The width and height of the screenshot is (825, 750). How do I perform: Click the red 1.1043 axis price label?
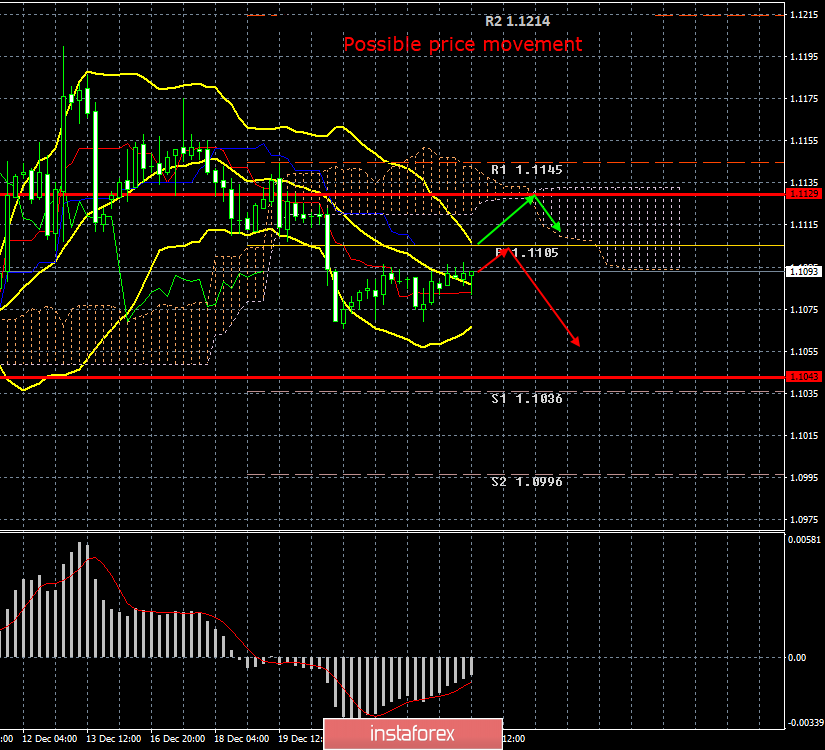[x=804, y=376]
